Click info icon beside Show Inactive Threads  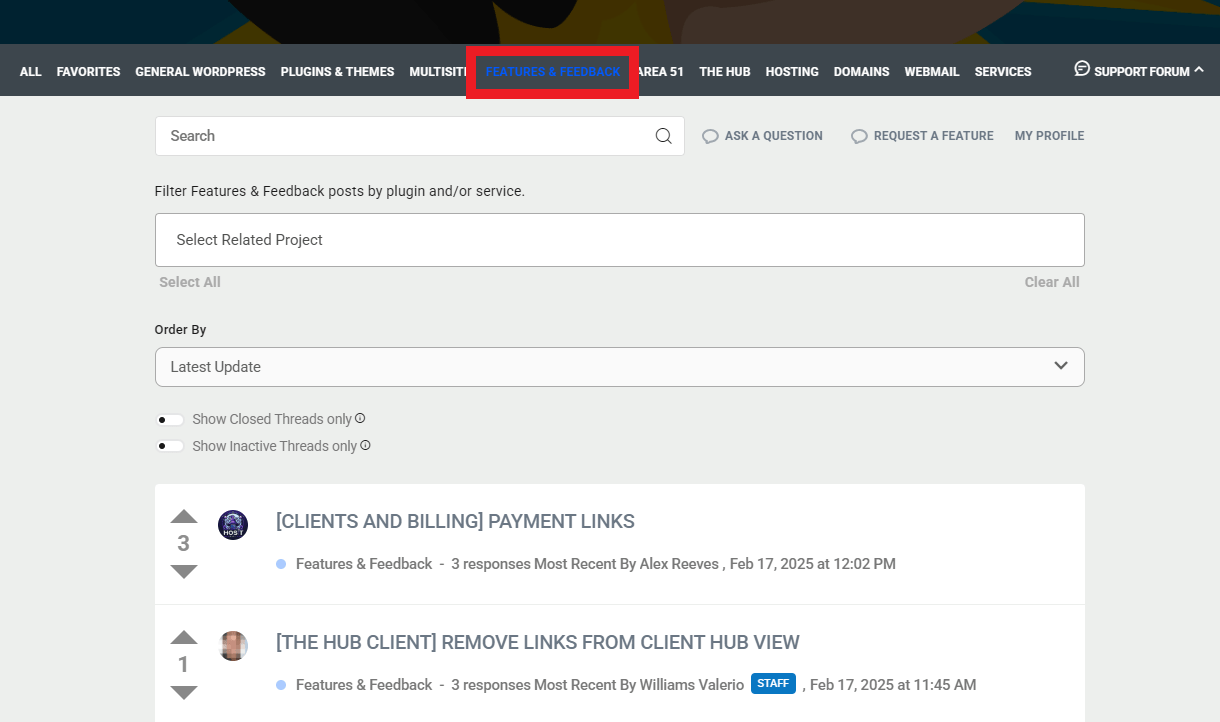click(x=365, y=446)
